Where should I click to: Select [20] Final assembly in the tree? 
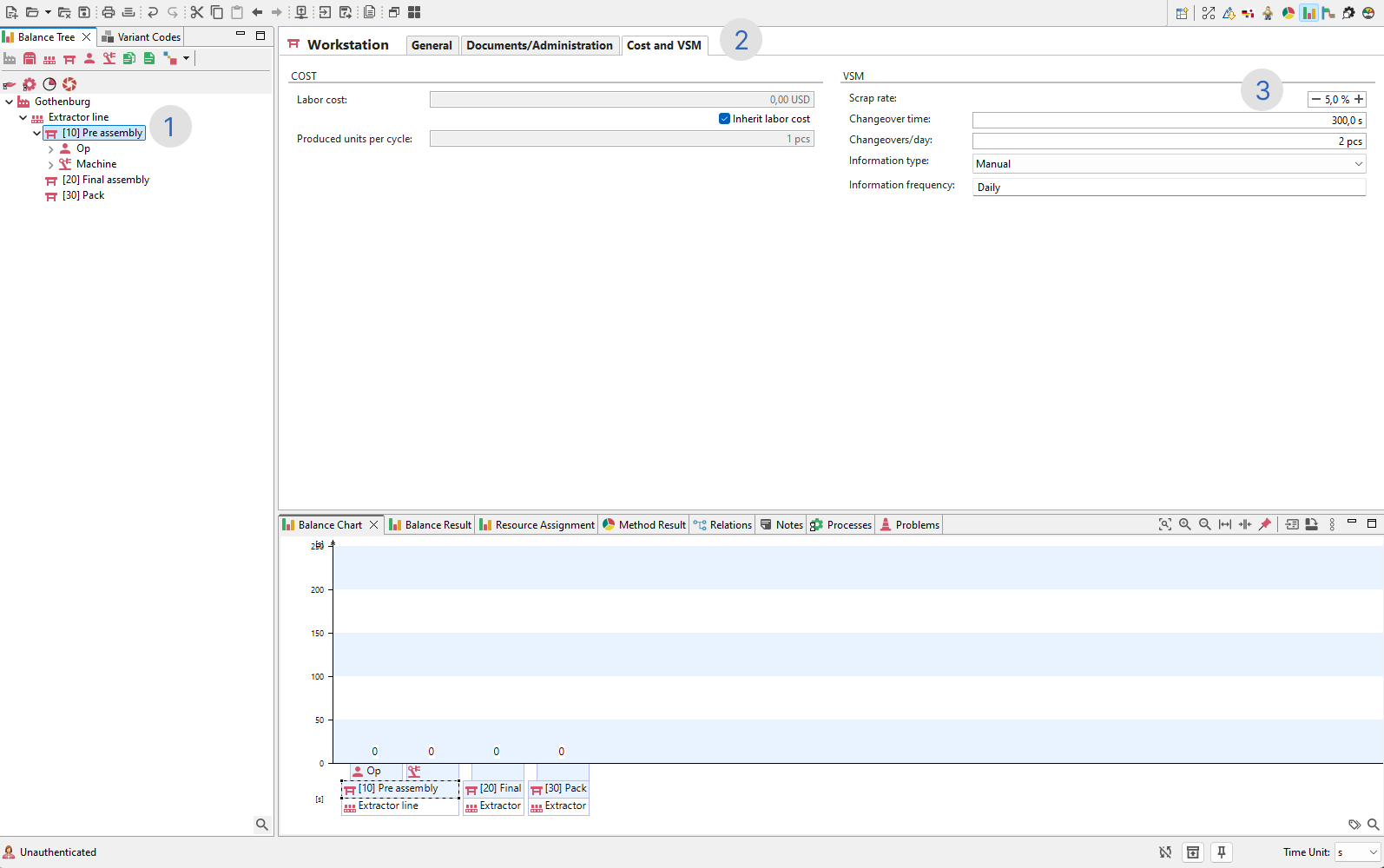(106, 180)
